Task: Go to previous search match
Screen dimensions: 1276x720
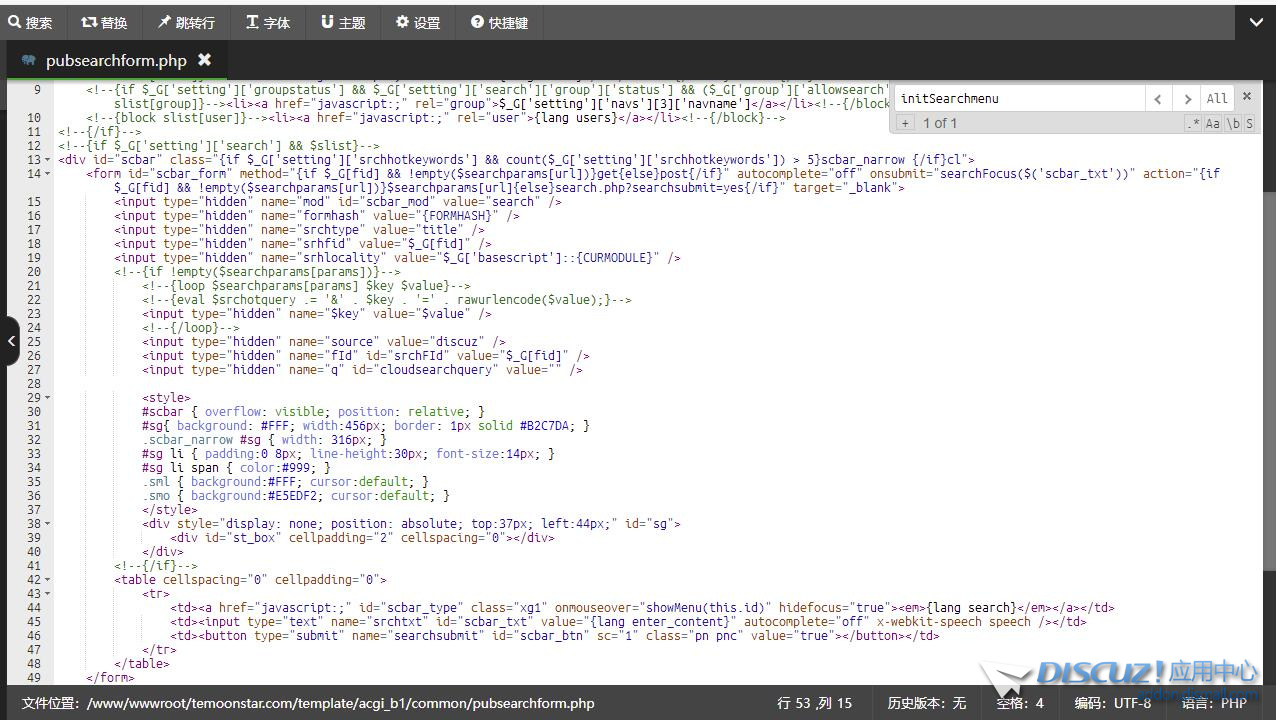Action: (x=1158, y=98)
